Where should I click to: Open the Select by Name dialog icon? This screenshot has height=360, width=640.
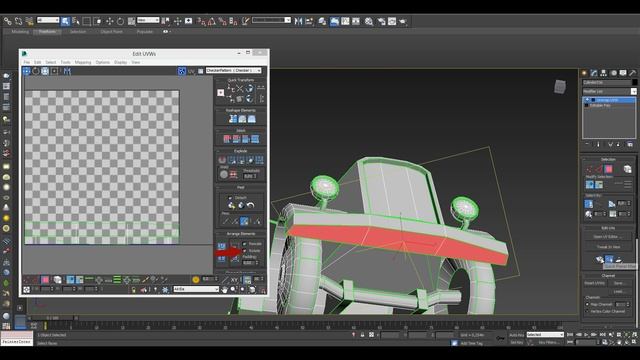click(76, 21)
